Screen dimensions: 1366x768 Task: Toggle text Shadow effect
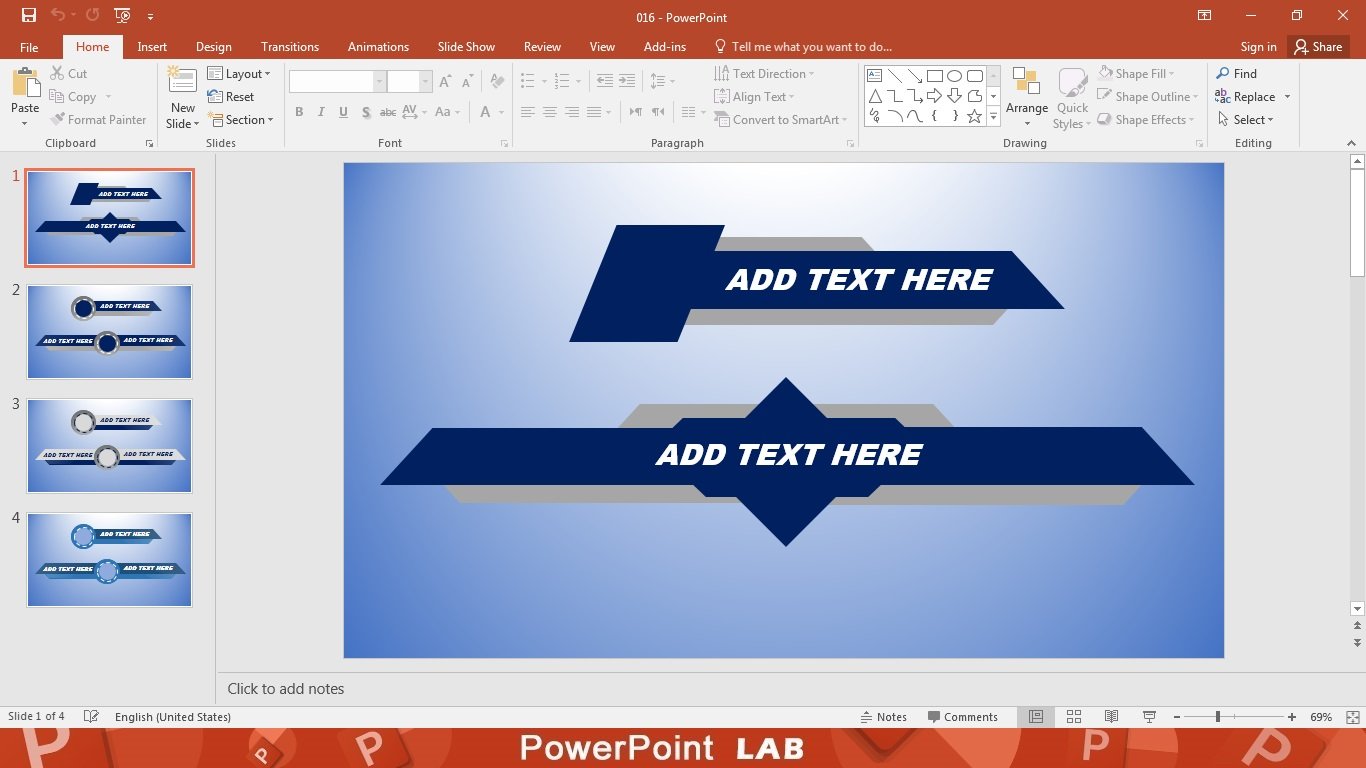tap(366, 112)
